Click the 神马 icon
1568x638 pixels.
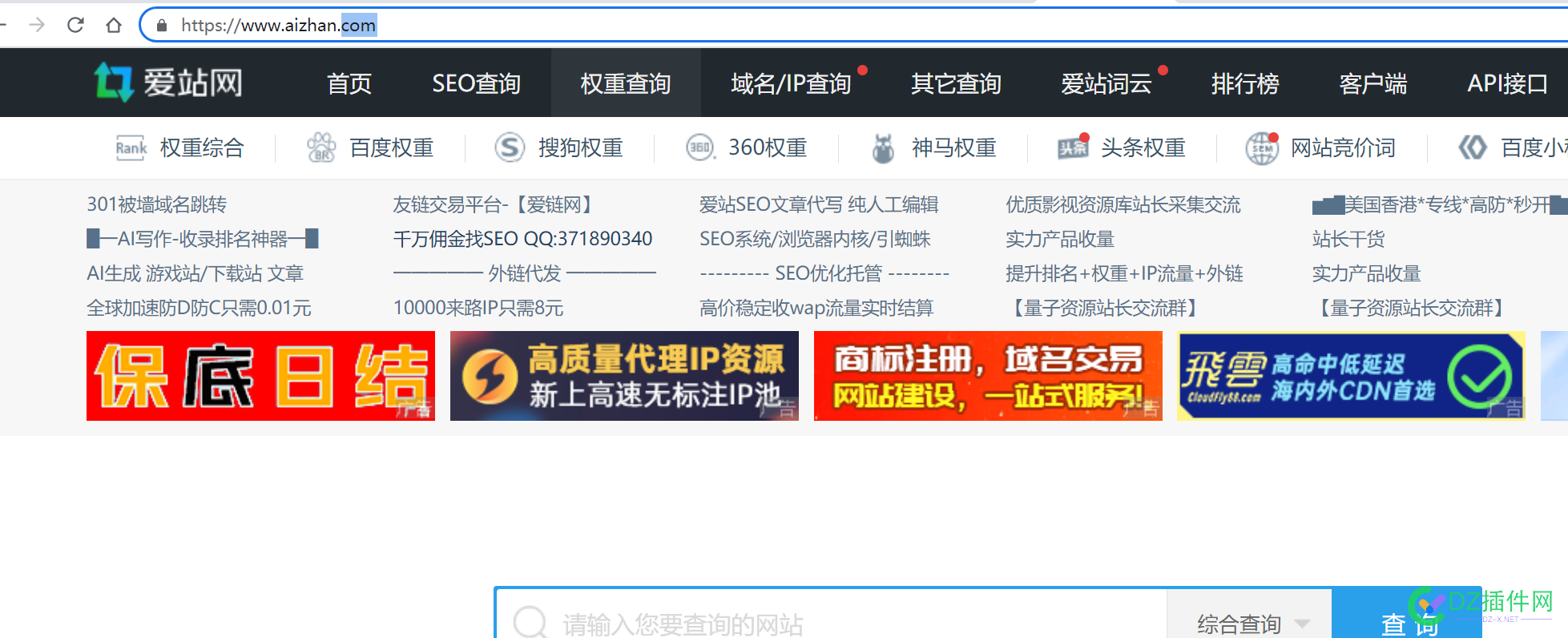(883, 147)
